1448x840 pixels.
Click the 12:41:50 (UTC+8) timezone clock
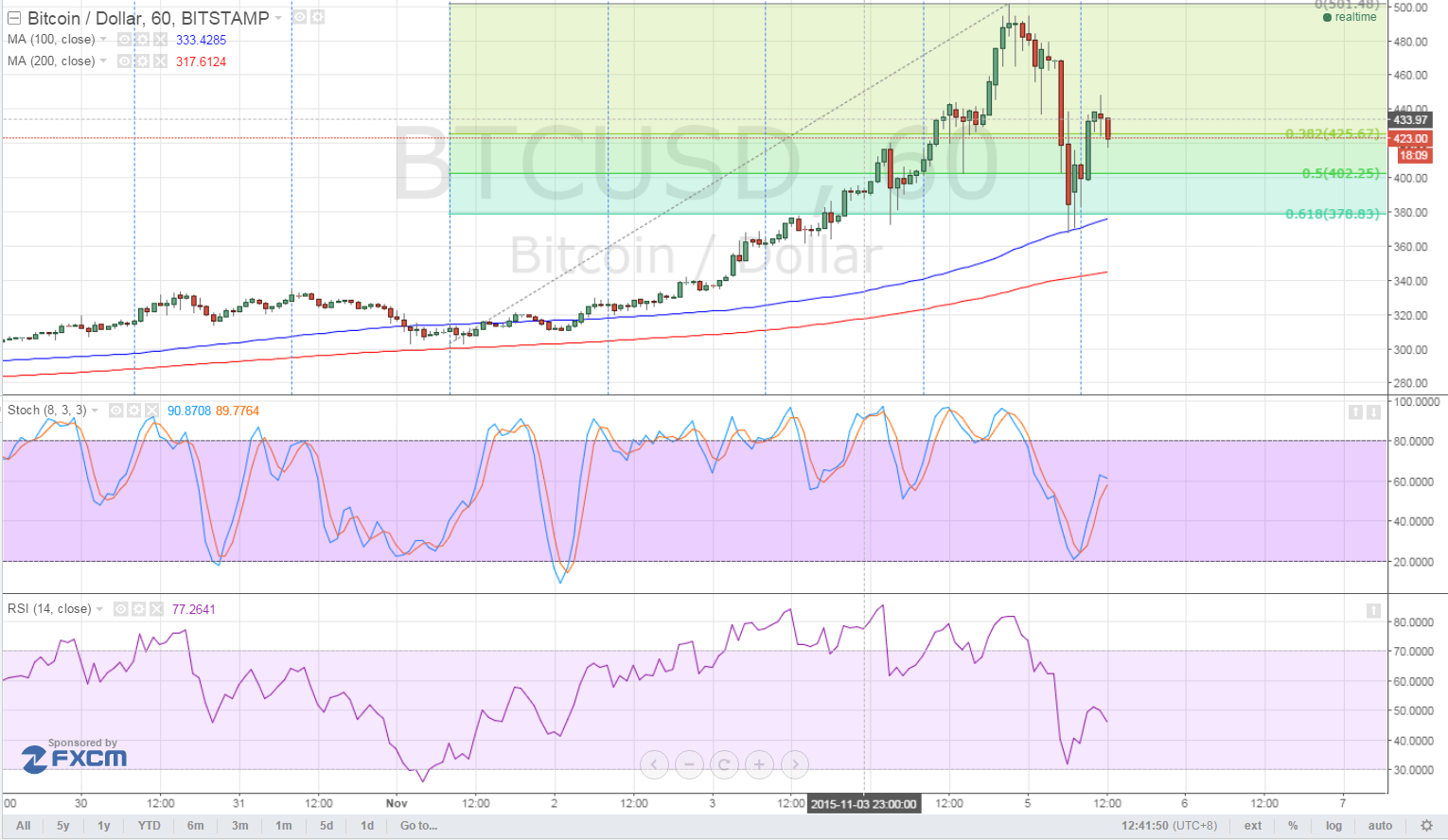coord(1170,826)
